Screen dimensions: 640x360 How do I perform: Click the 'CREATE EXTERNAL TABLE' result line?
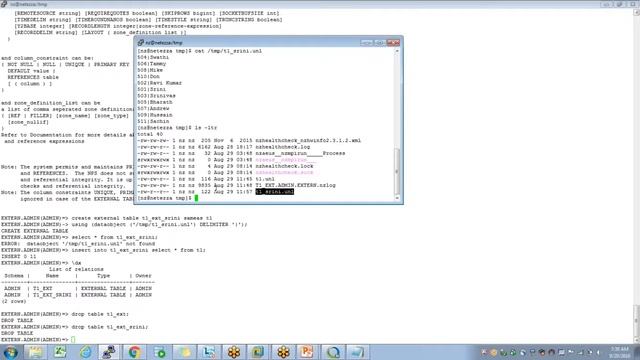(x=34, y=231)
